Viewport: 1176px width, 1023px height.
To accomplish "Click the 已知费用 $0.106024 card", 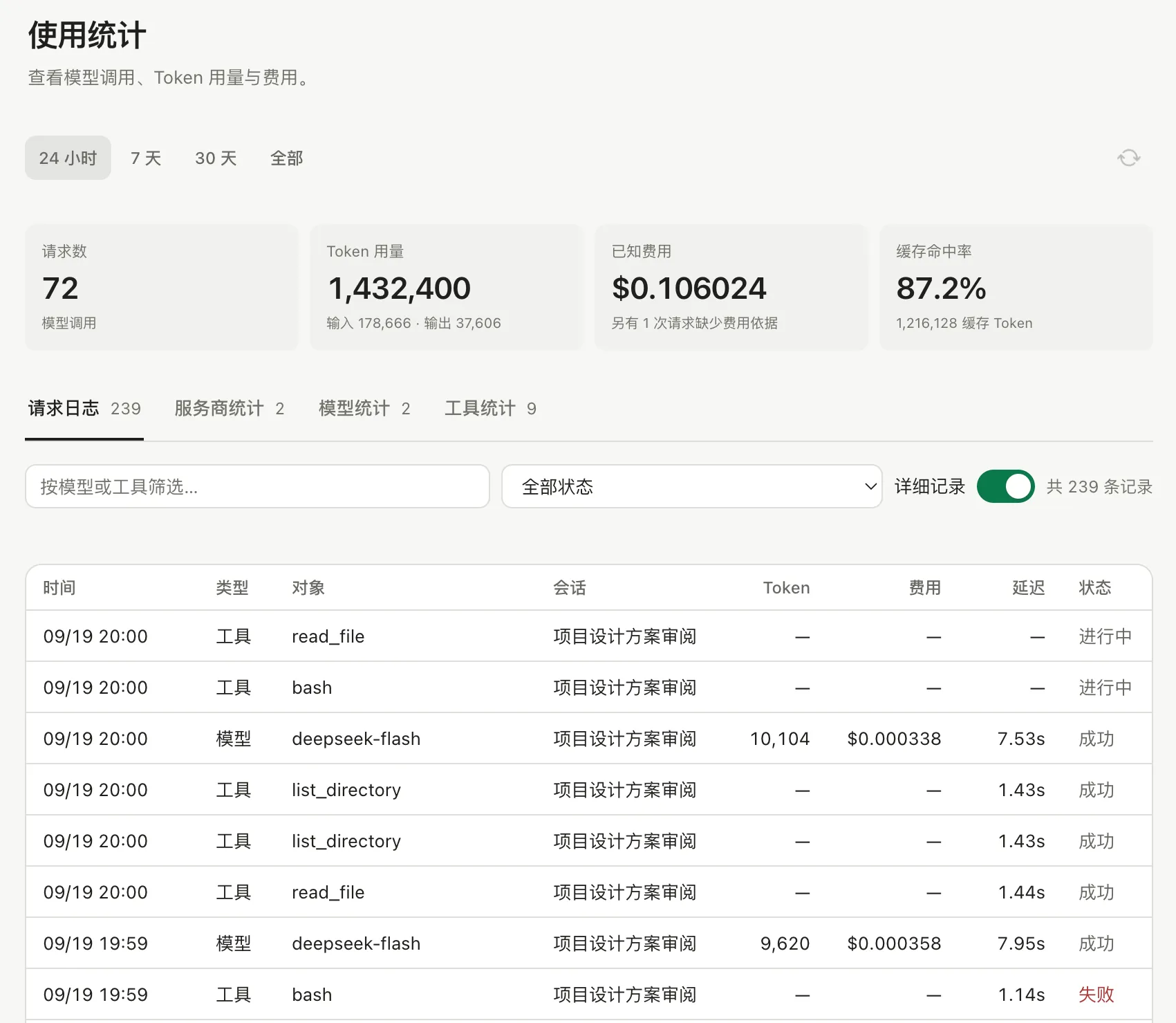I will [731, 287].
